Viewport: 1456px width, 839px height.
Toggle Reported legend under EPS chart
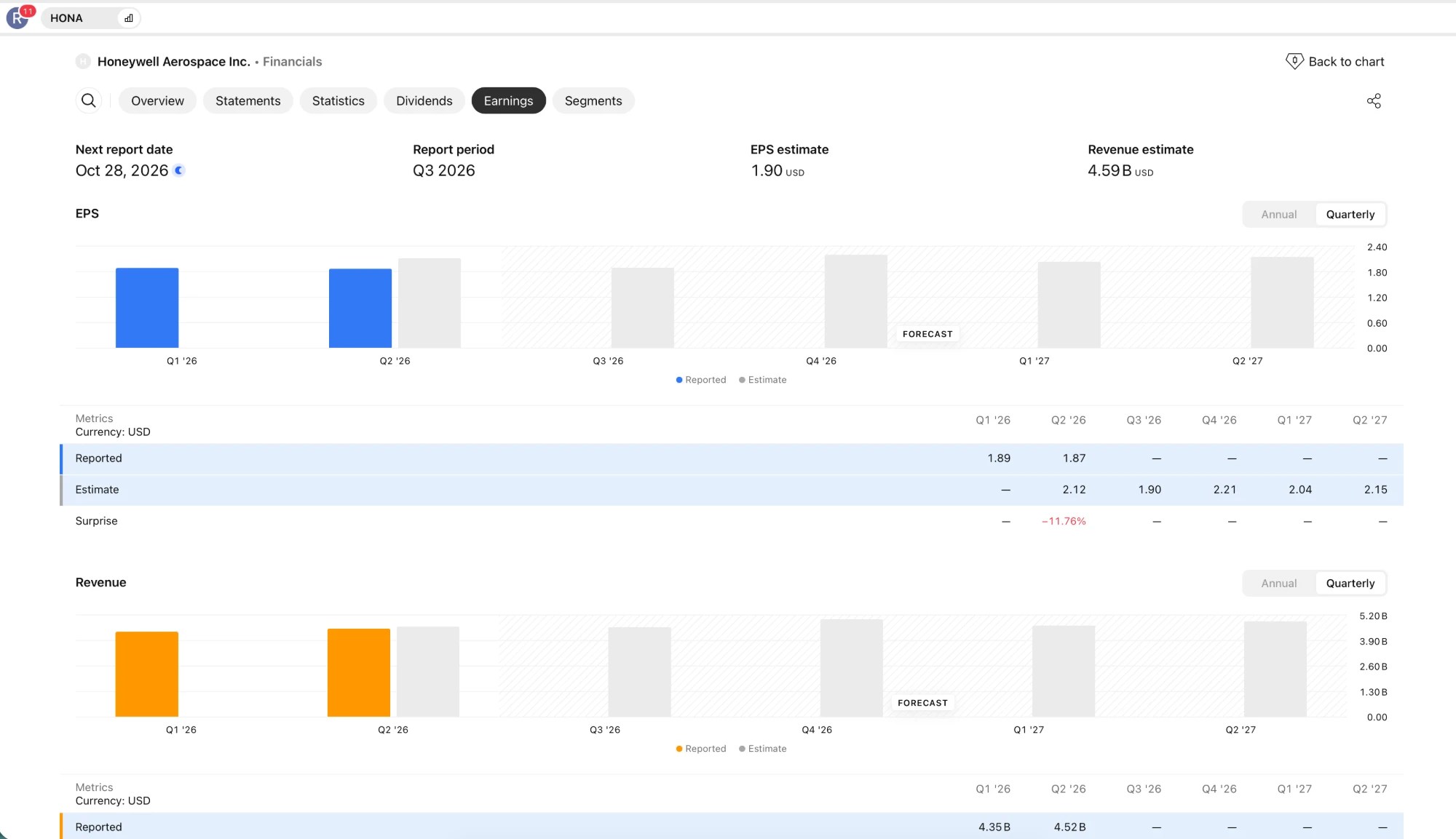point(701,380)
